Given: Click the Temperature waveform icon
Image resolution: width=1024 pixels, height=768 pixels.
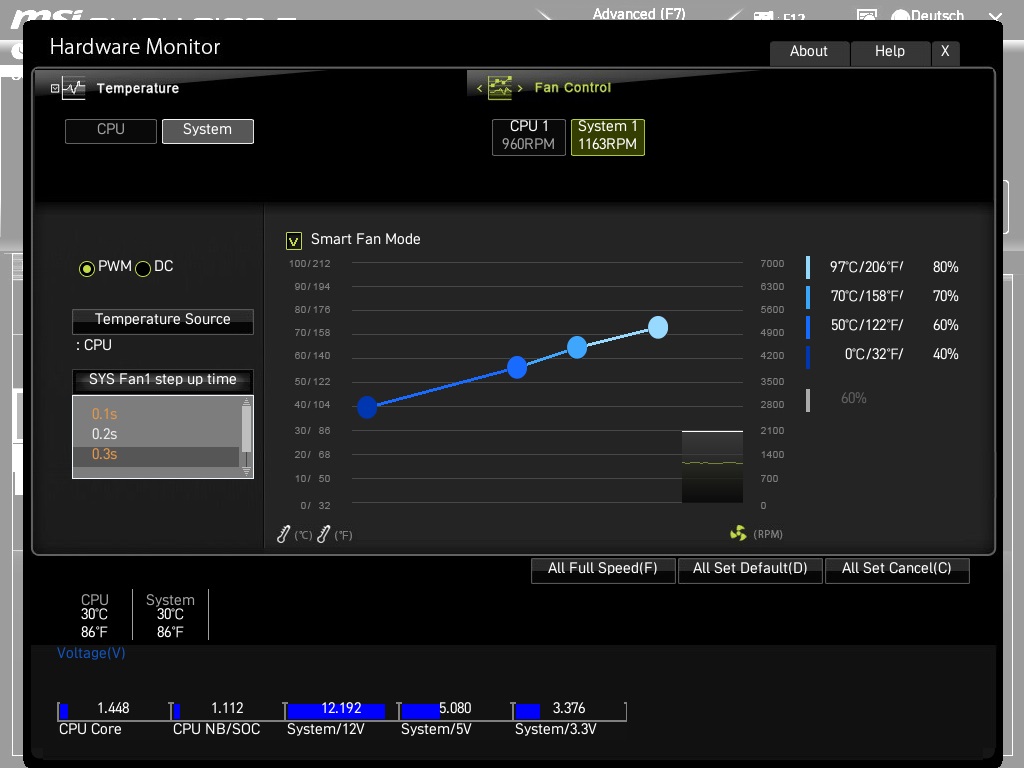Looking at the screenshot, I should (x=73, y=88).
